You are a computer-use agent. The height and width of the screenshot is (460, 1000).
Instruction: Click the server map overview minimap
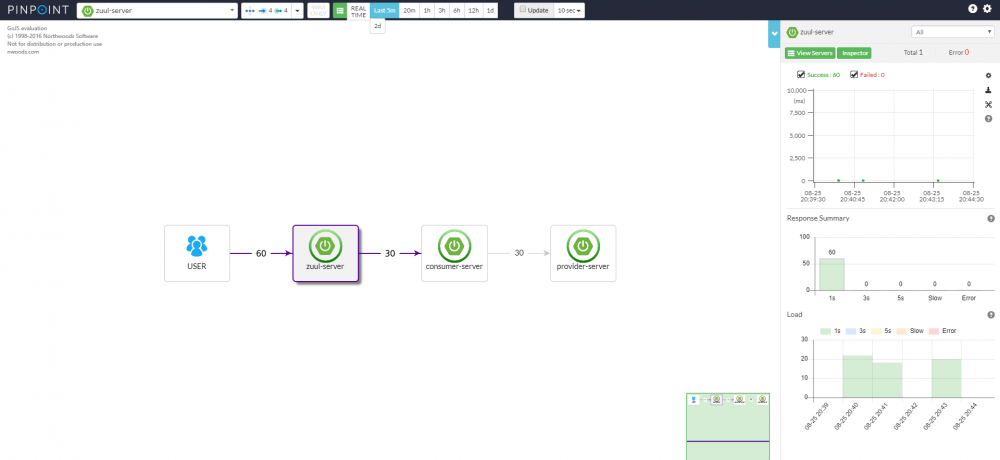click(x=728, y=426)
